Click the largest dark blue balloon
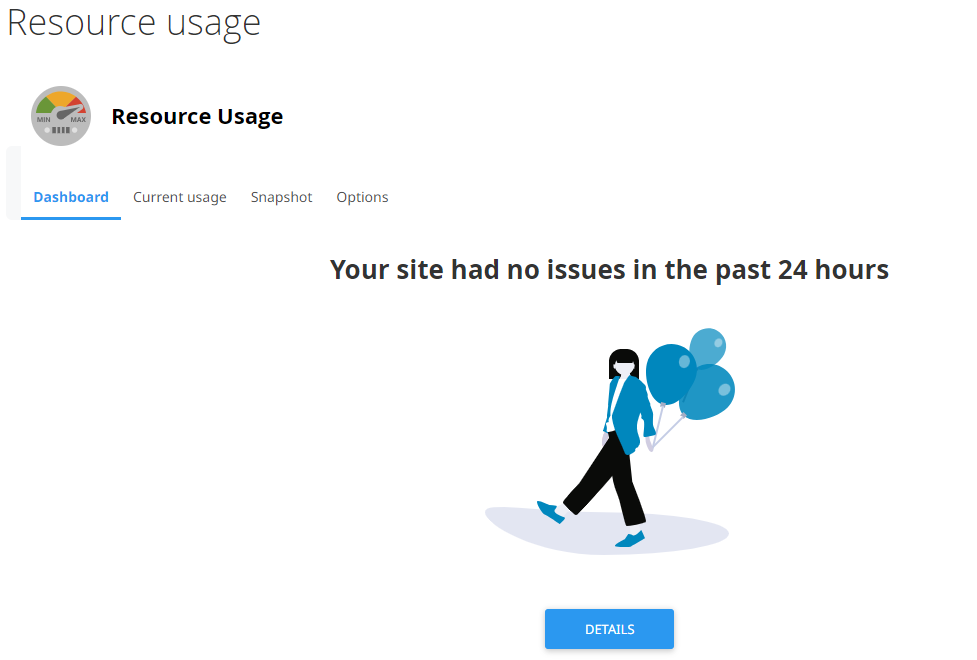Screen dimensions: 977x660 coord(669,372)
